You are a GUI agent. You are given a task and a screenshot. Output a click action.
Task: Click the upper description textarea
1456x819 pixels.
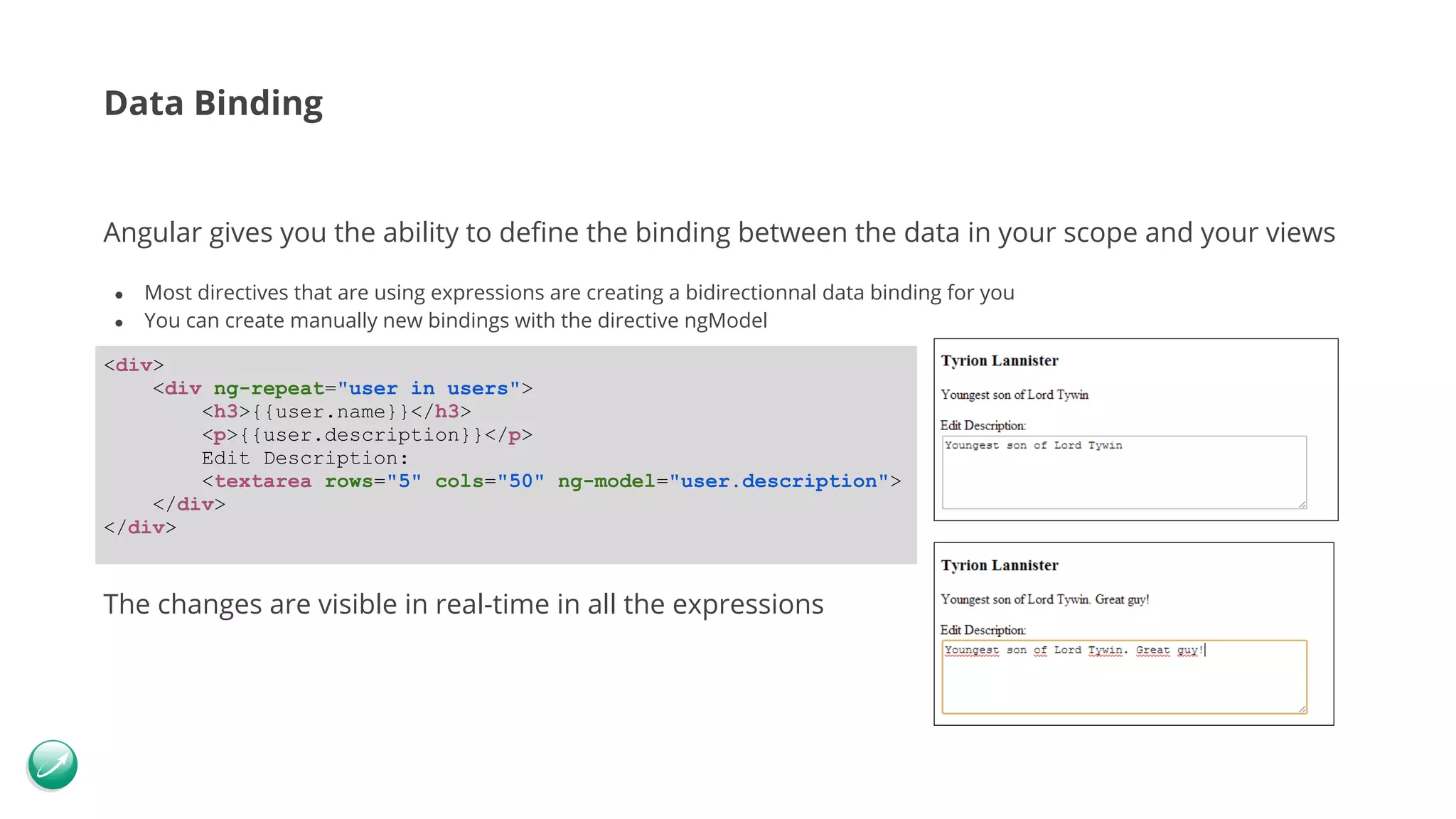pos(1124,472)
